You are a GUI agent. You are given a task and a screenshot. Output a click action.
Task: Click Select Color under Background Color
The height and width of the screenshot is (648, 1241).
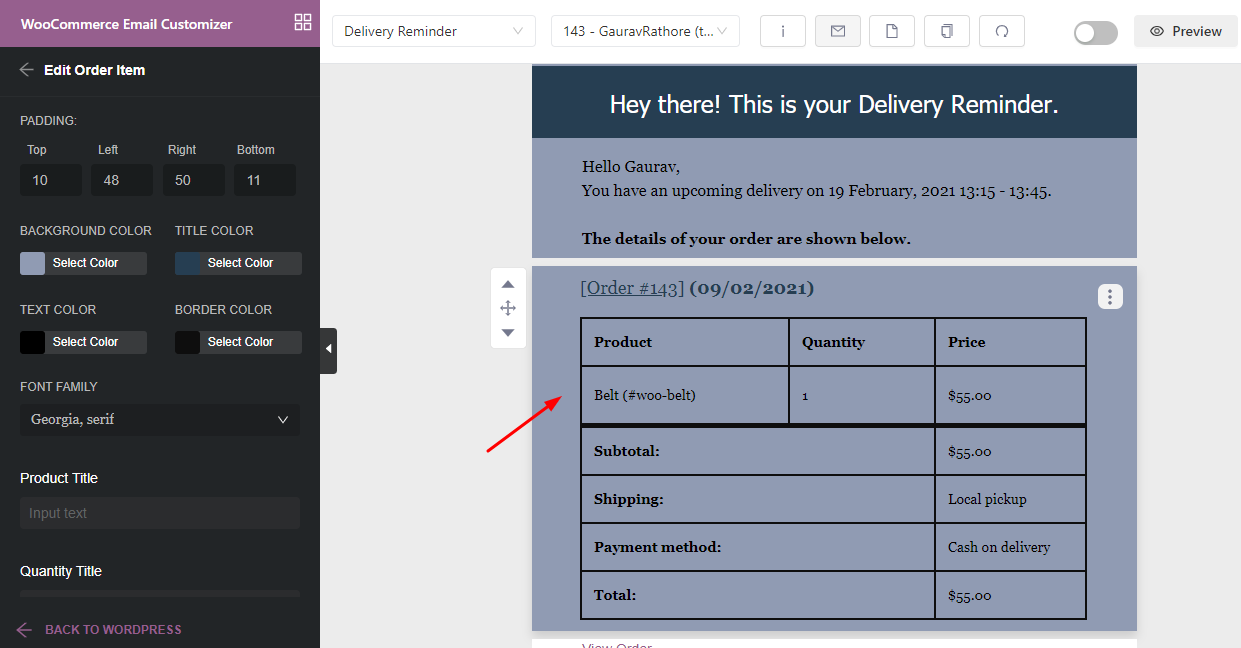pos(85,263)
